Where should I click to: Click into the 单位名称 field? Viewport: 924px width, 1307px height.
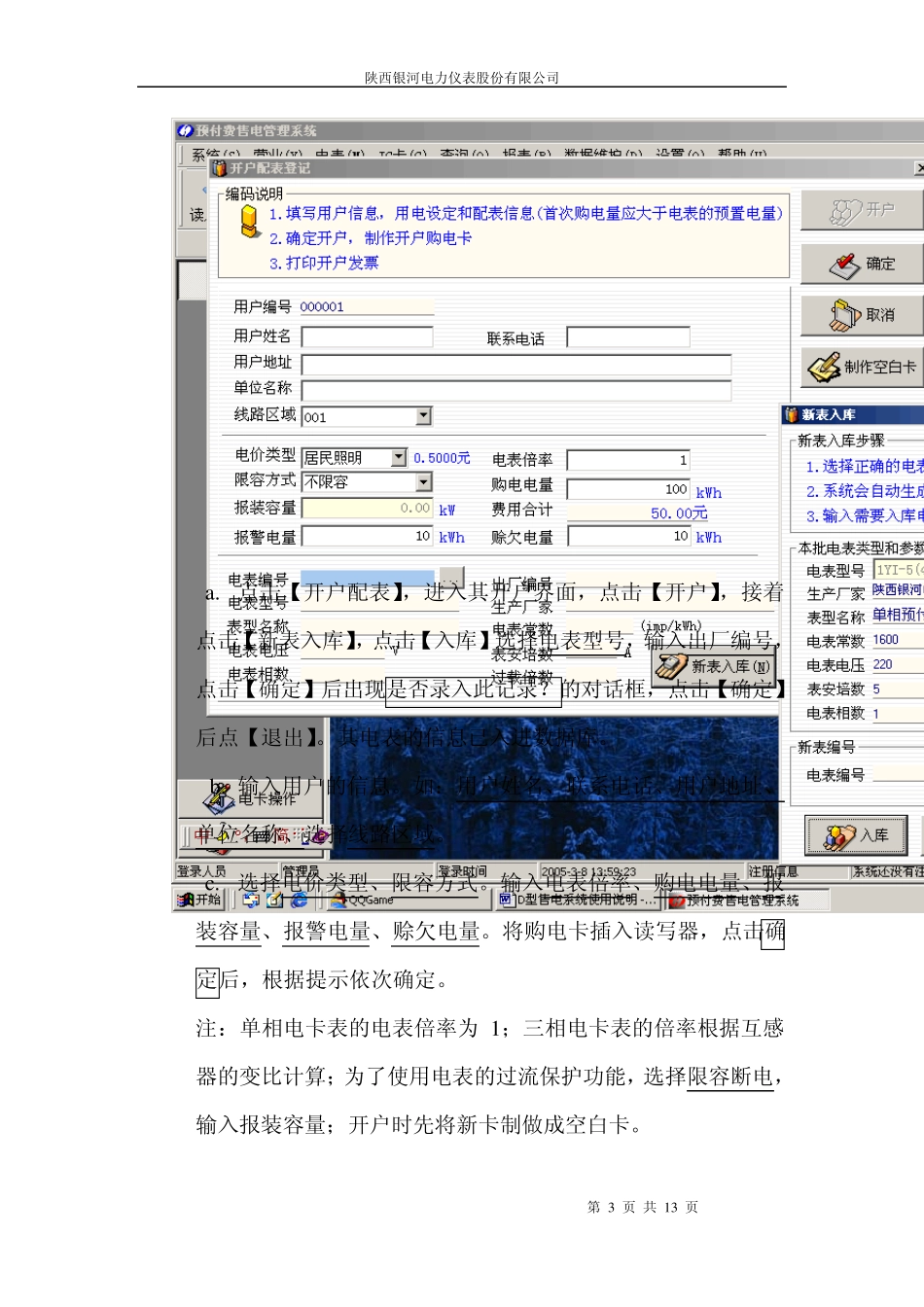click(x=516, y=391)
